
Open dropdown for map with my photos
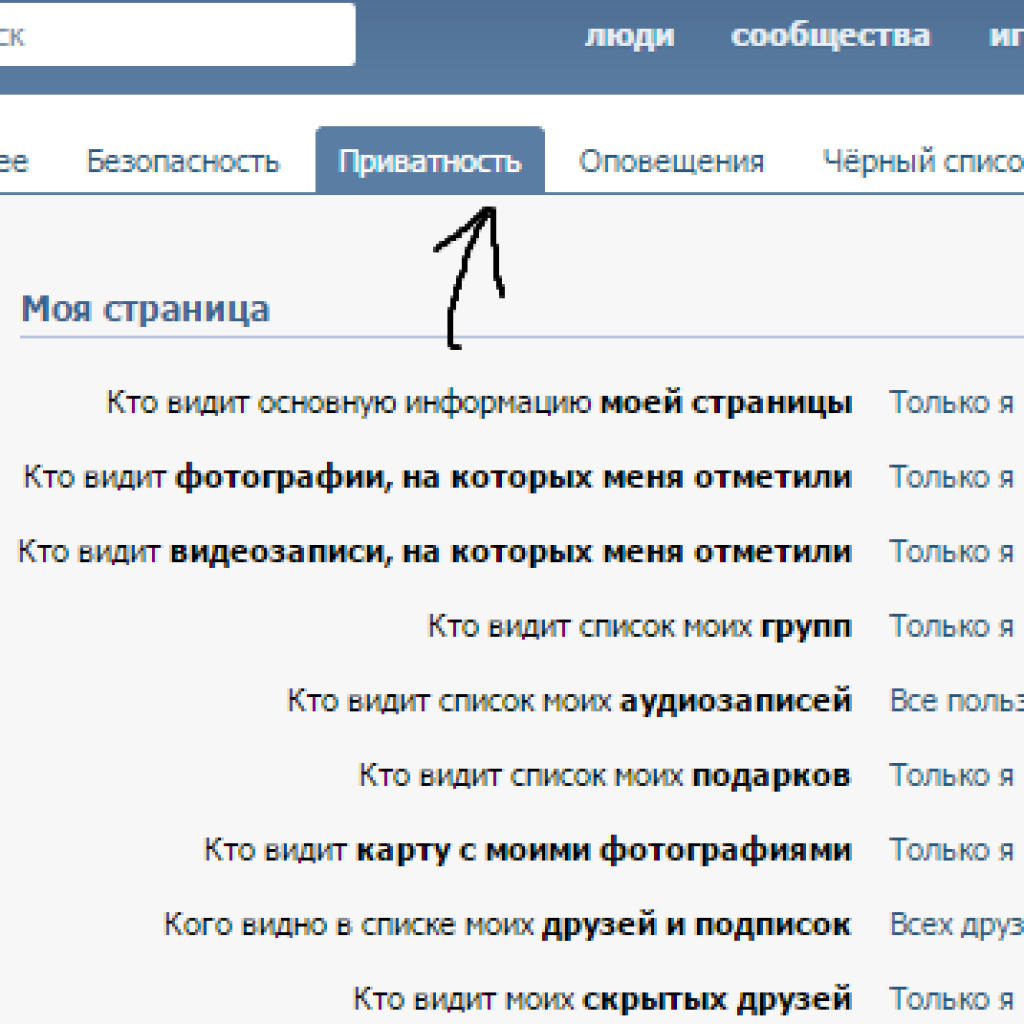click(952, 850)
